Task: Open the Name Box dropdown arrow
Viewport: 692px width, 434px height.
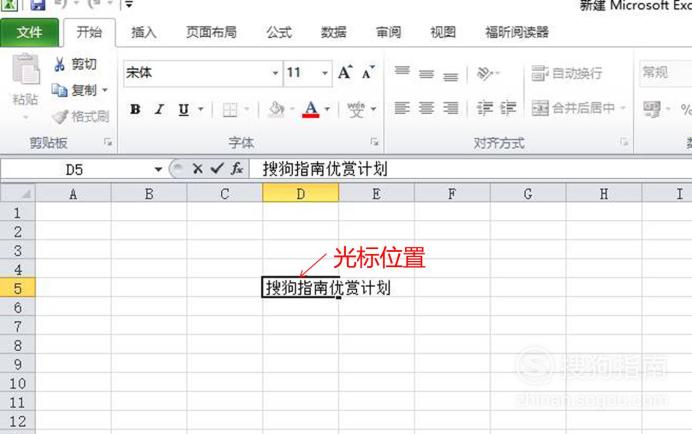Action: [158, 170]
